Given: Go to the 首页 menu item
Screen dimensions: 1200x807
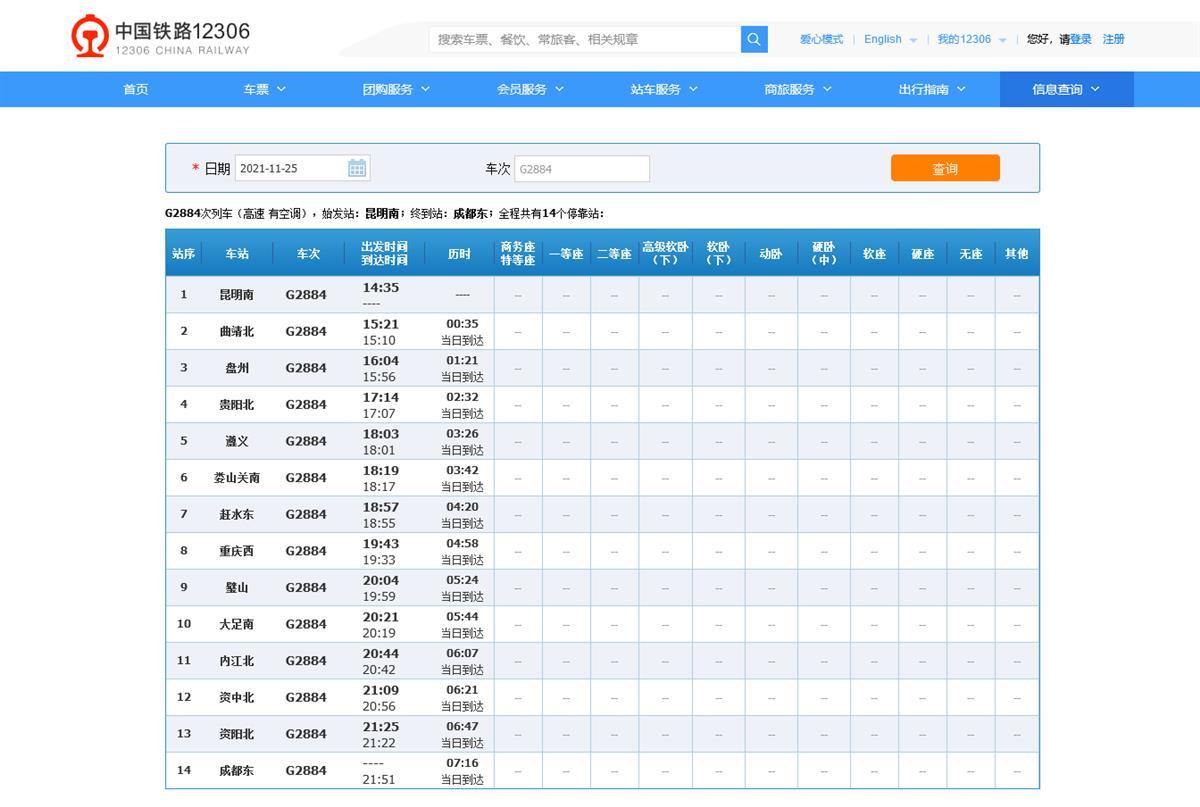Looking at the screenshot, I should click(x=136, y=89).
